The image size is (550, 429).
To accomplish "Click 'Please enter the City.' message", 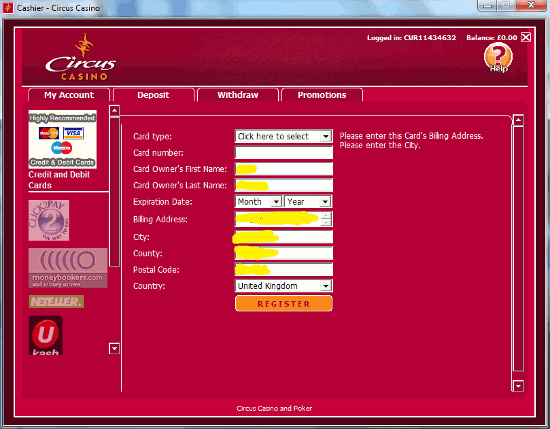I will 380,145.
